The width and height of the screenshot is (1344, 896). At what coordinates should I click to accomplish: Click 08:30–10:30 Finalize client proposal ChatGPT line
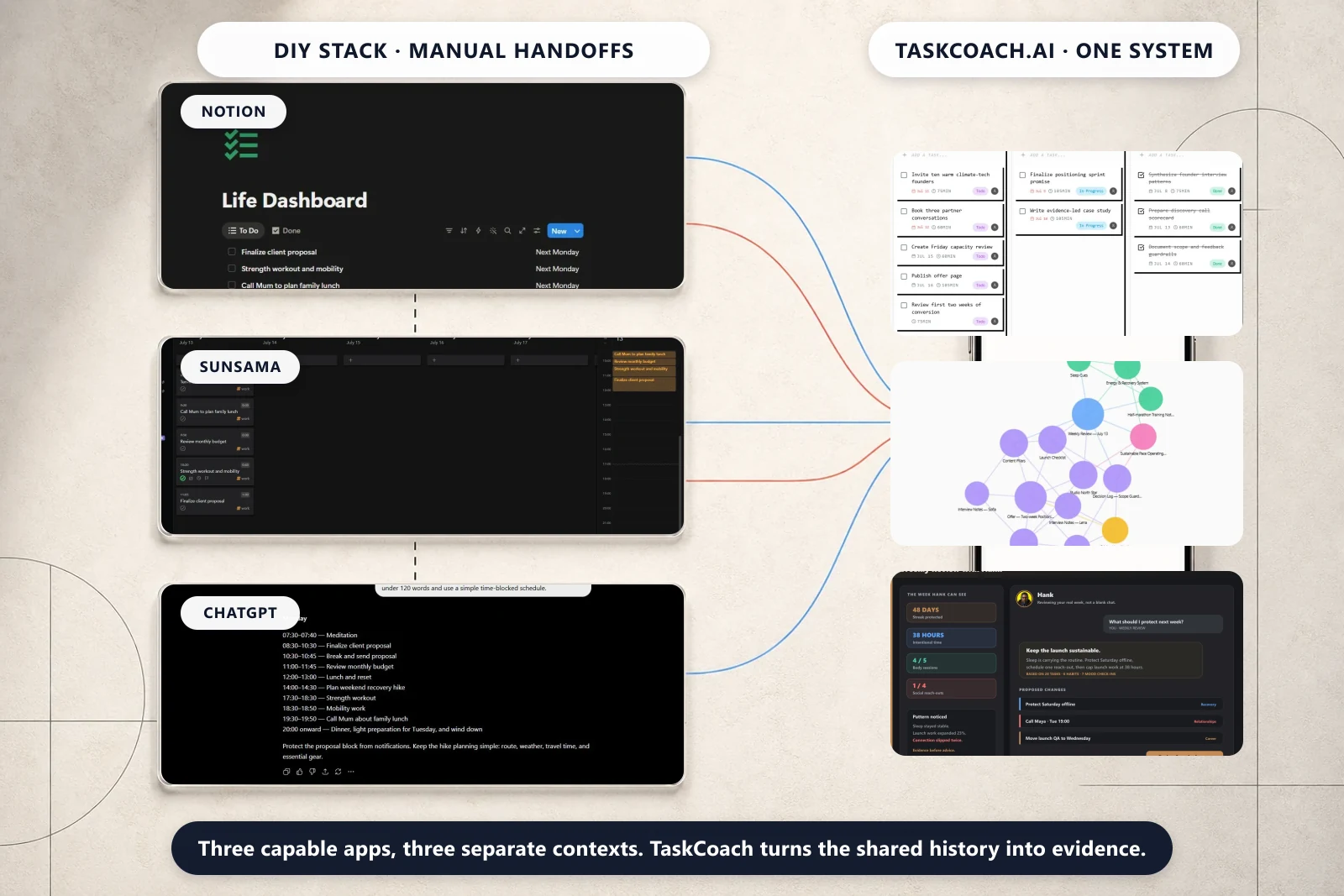click(x=337, y=646)
